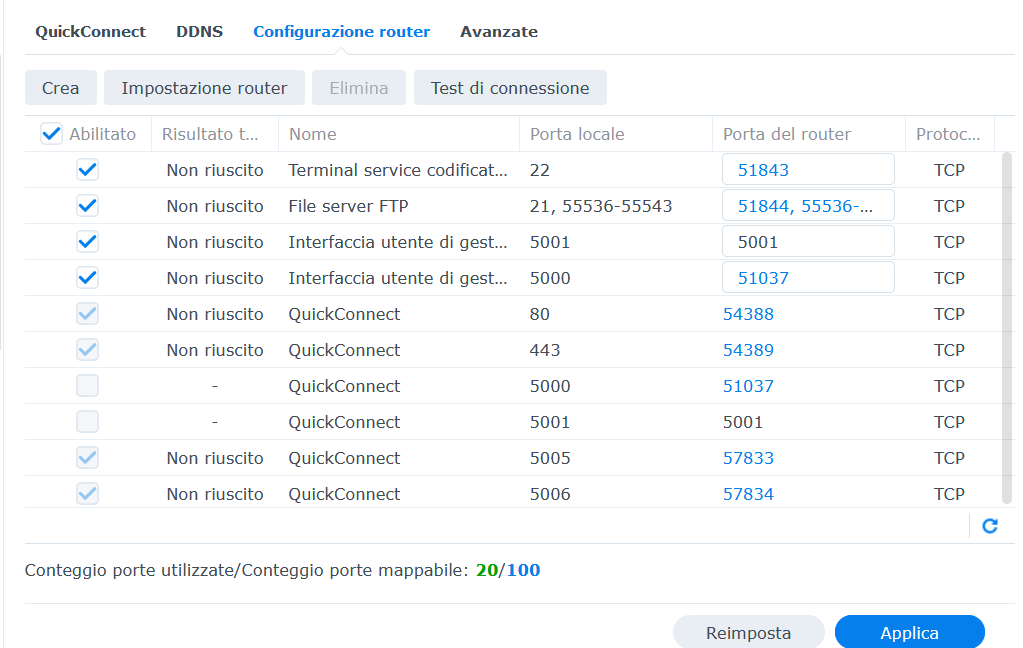
Task: Enable the QuickConnect local port 5001 checkbox
Action: click(87, 422)
